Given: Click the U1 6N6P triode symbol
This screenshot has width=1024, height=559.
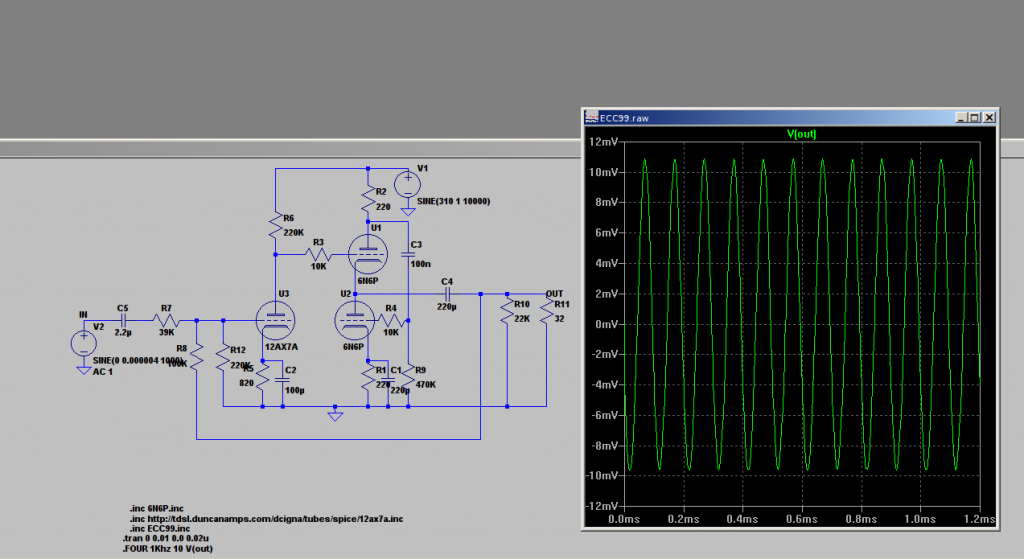Looking at the screenshot, I should pyautogui.click(x=368, y=254).
